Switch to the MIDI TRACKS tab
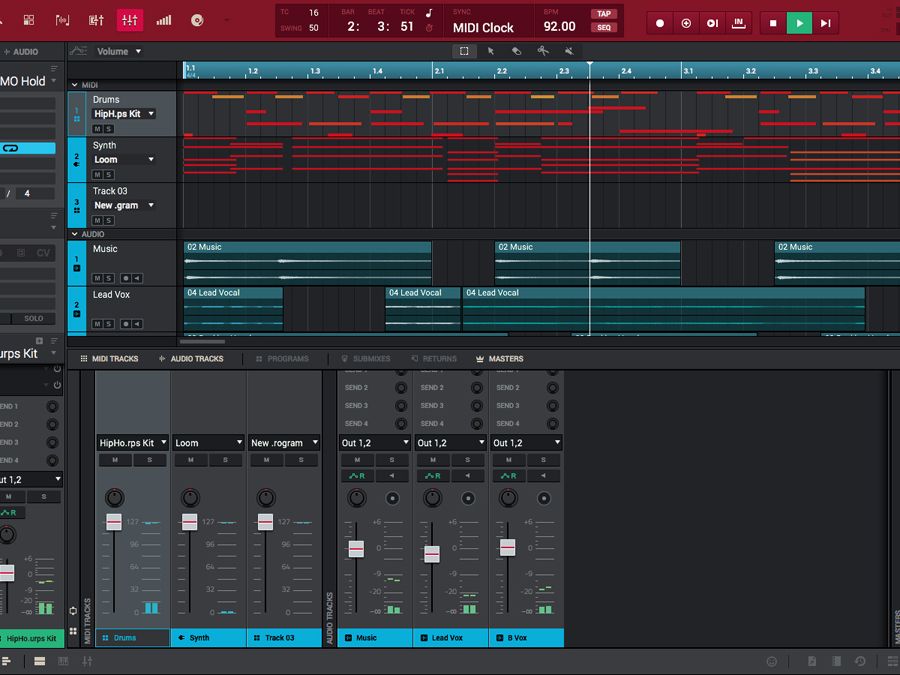This screenshot has width=900, height=675. click(109, 359)
